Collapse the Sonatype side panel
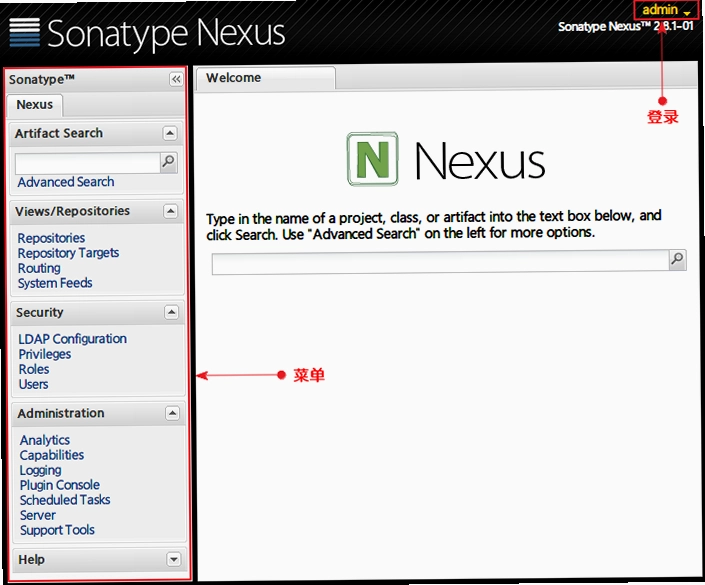 coord(176,80)
